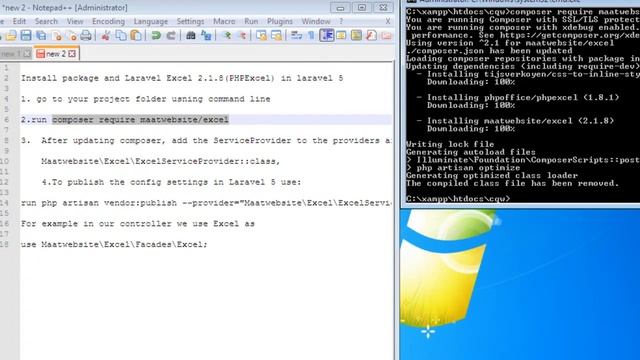Screen dimensions: 640x360
Task: Click the User Defined Language icon
Action: coord(341,36)
